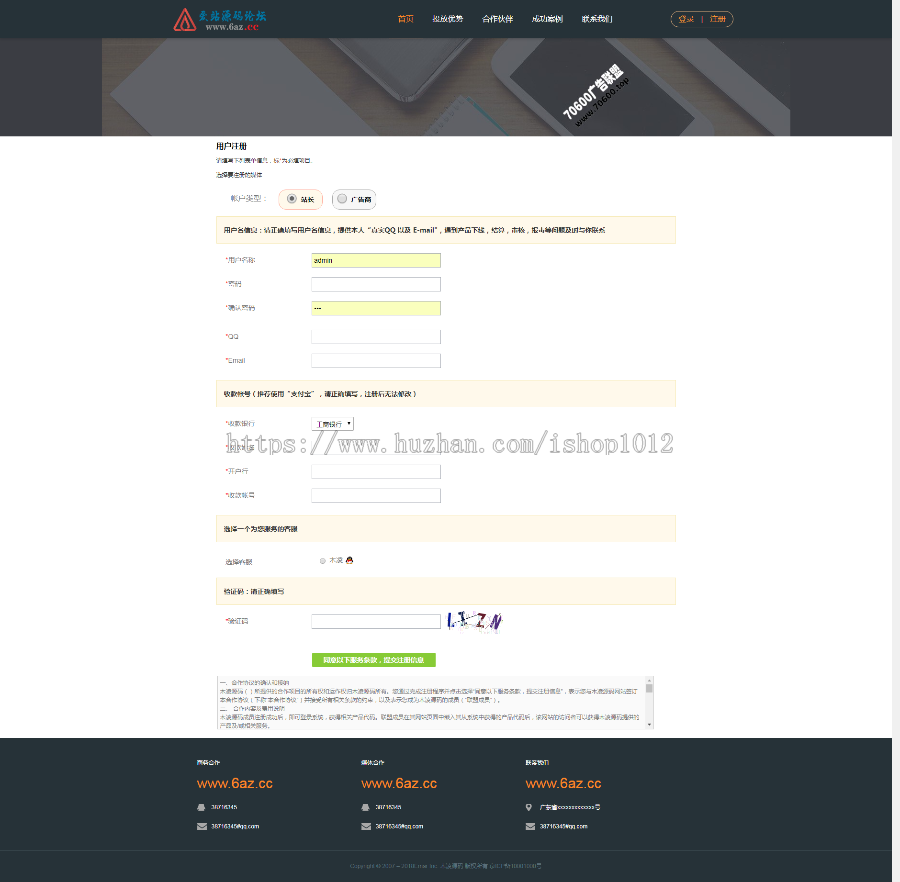
Task: Select the 站长 (webmaster) account type radio
Action: (292, 199)
